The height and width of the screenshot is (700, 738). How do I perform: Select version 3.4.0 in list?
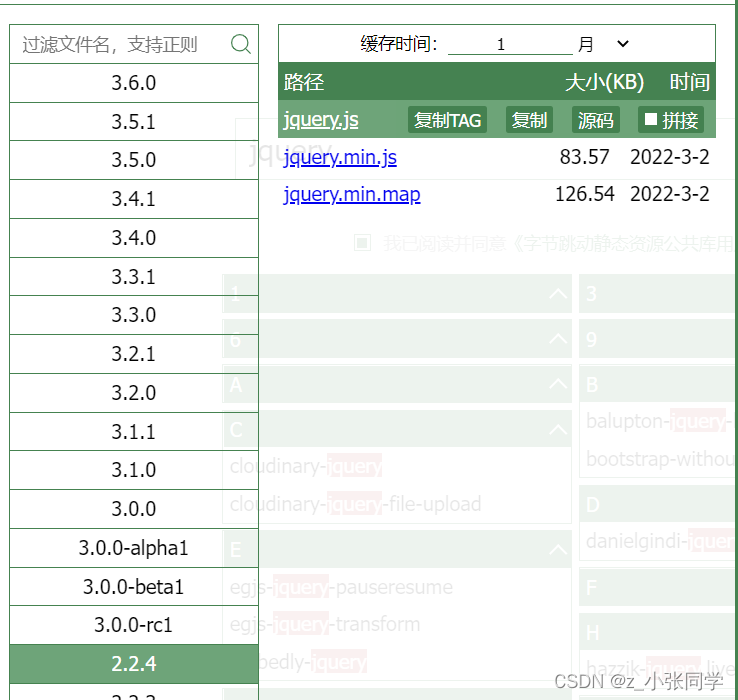click(134, 238)
